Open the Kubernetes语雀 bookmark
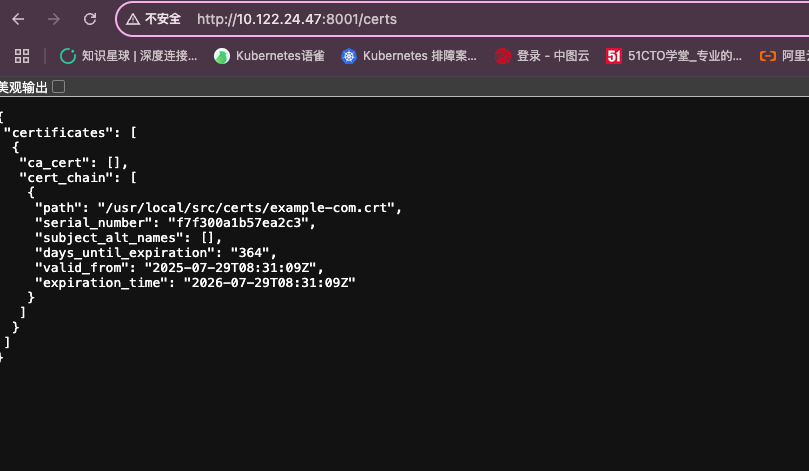 [269, 56]
